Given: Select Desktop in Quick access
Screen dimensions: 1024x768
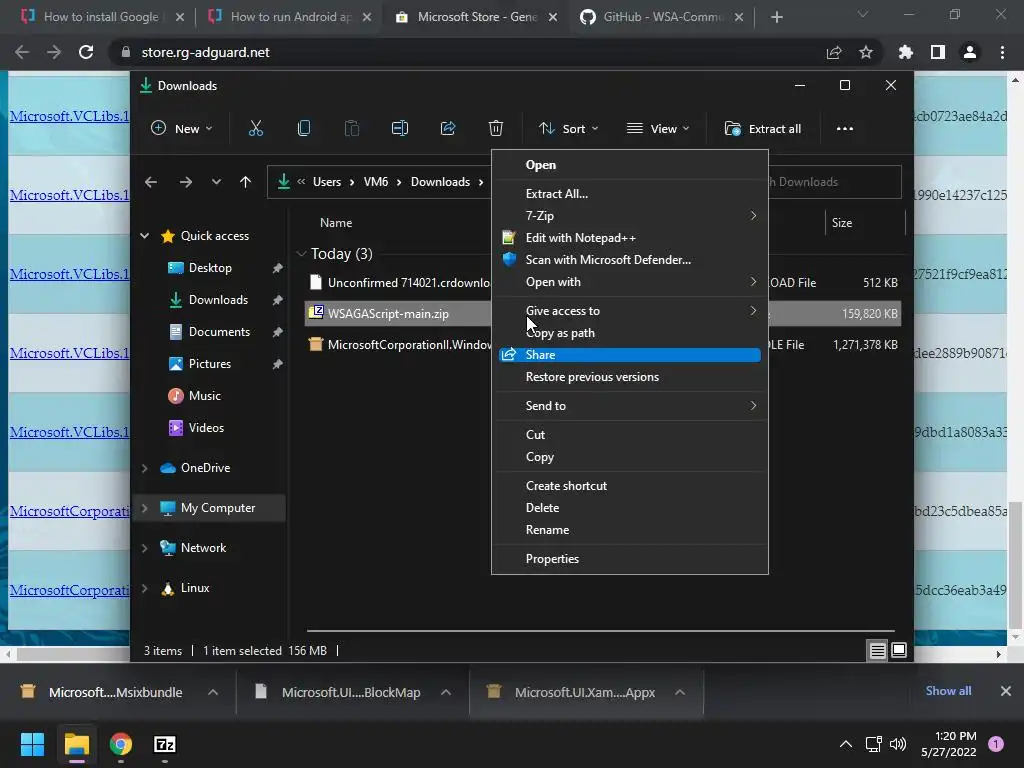Looking at the screenshot, I should [x=210, y=268].
